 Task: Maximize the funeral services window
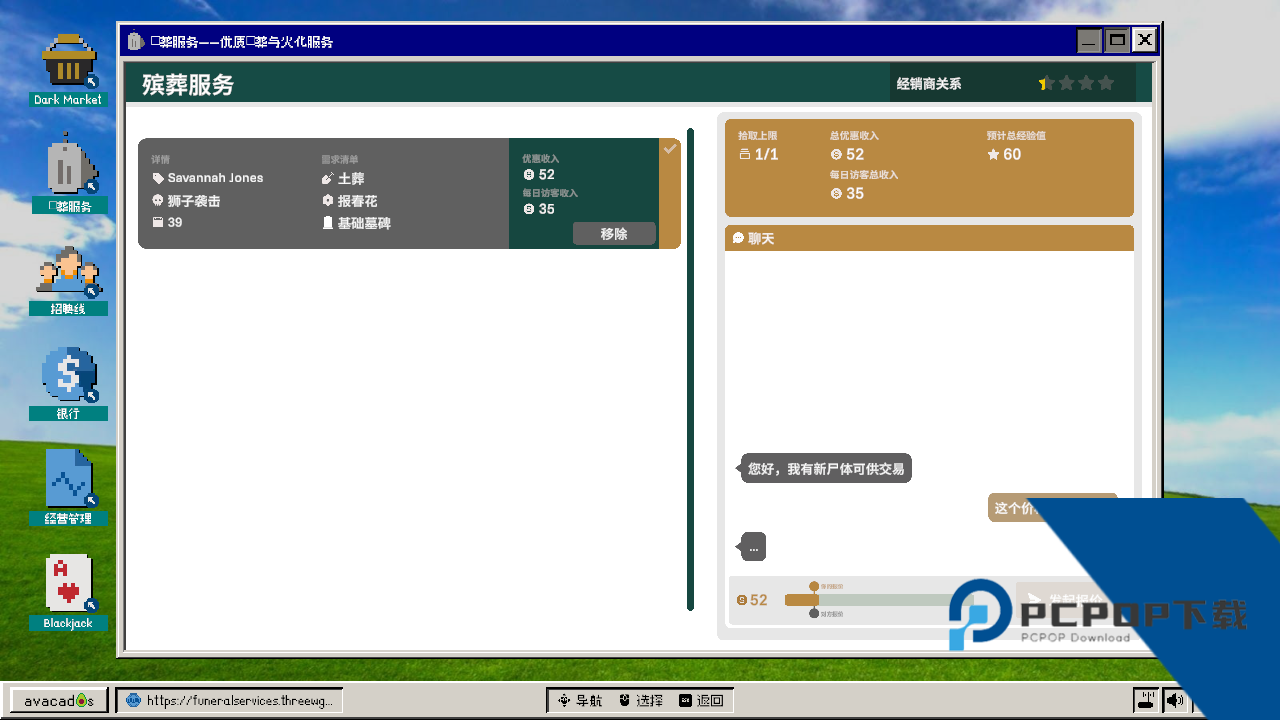(x=1117, y=40)
